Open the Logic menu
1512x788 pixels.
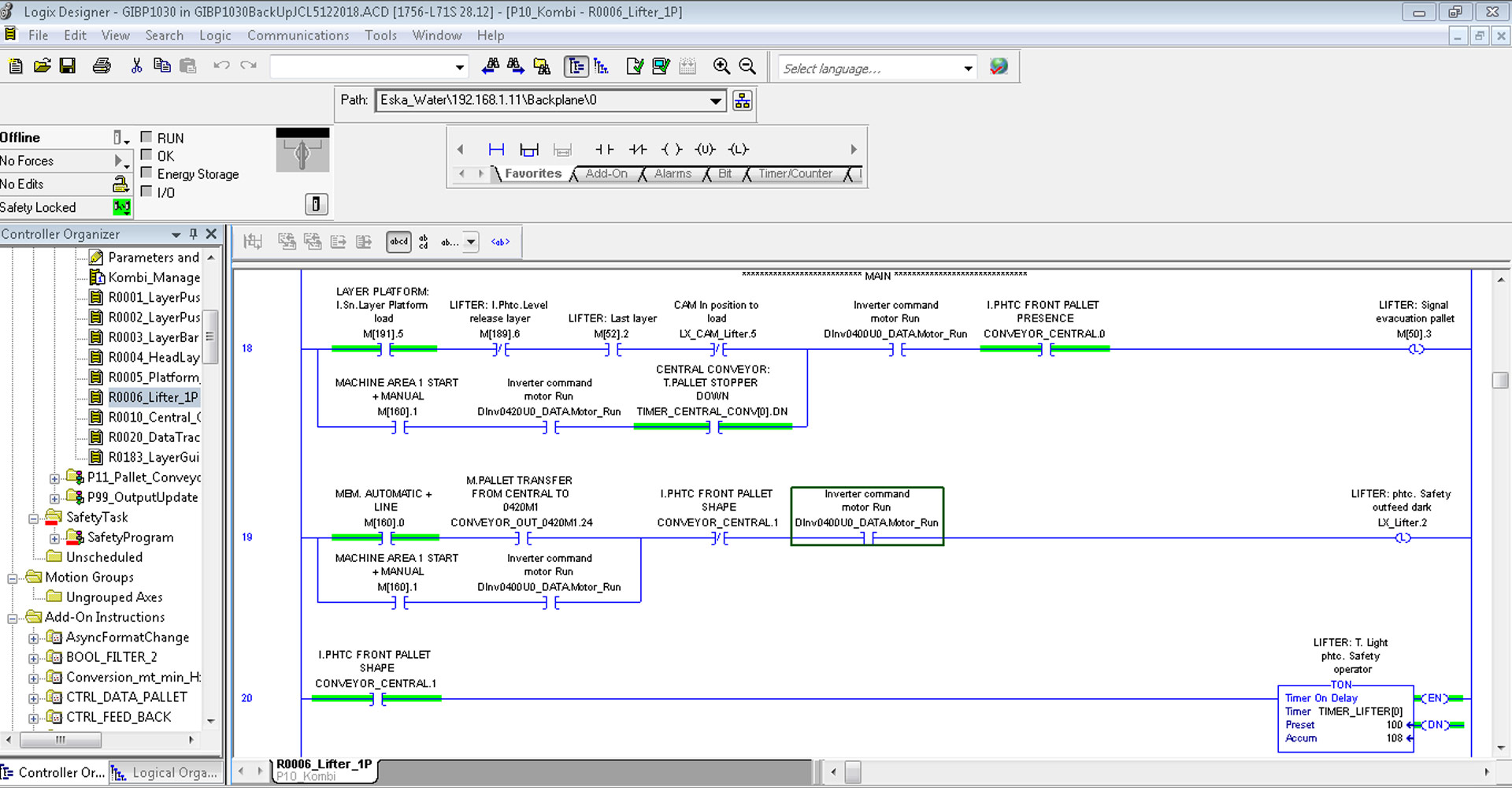215,35
